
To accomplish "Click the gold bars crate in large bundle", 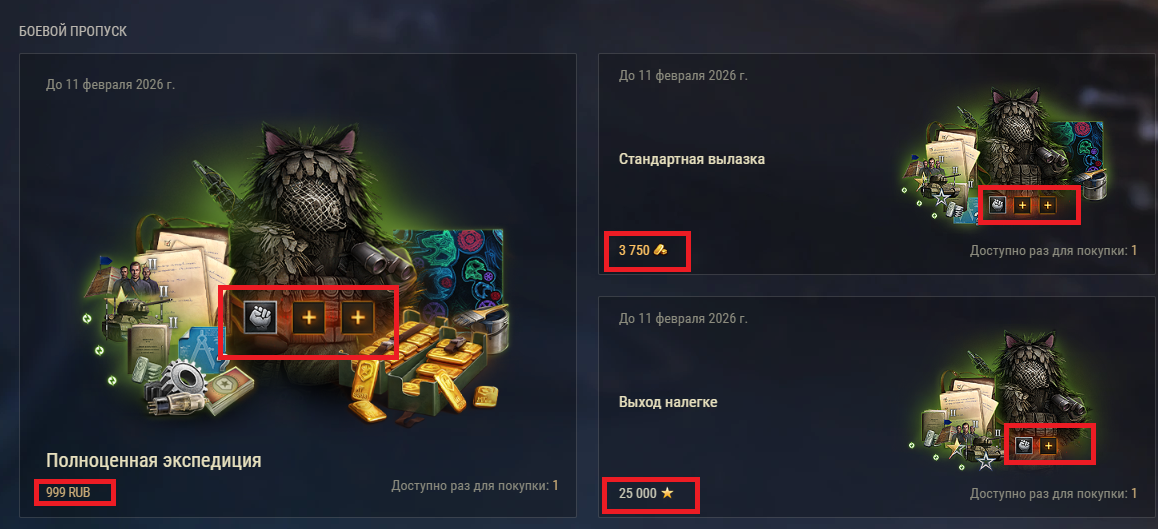I will tap(421, 377).
